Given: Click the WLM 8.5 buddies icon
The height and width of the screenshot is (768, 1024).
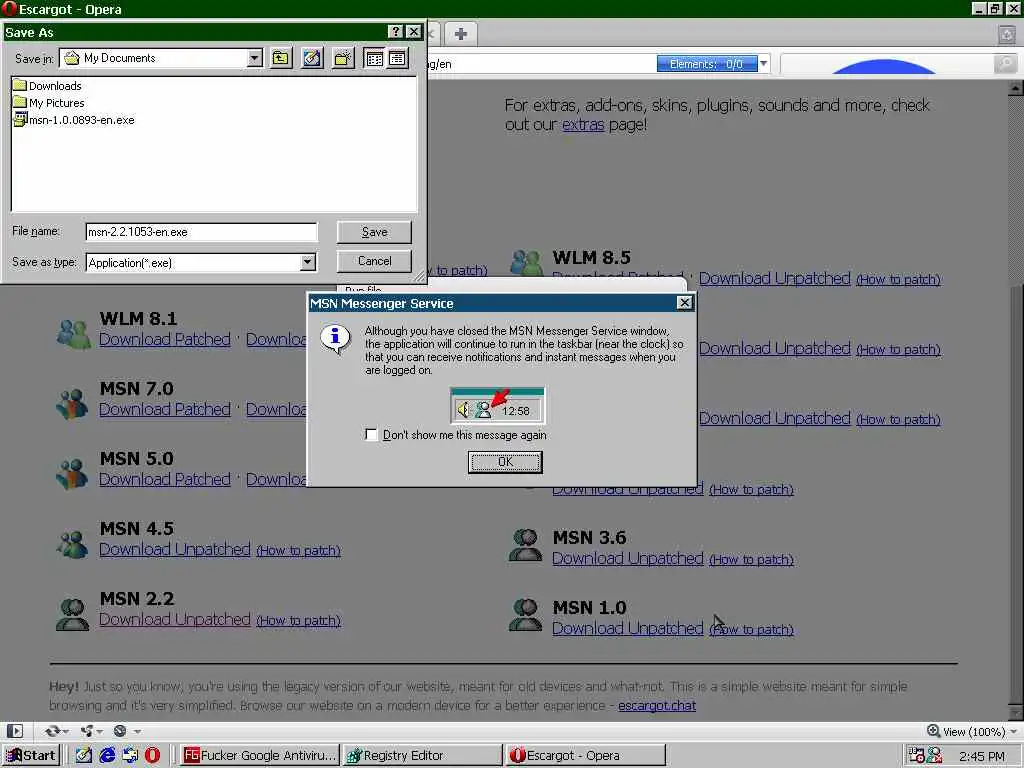Looking at the screenshot, I should 526,263.
